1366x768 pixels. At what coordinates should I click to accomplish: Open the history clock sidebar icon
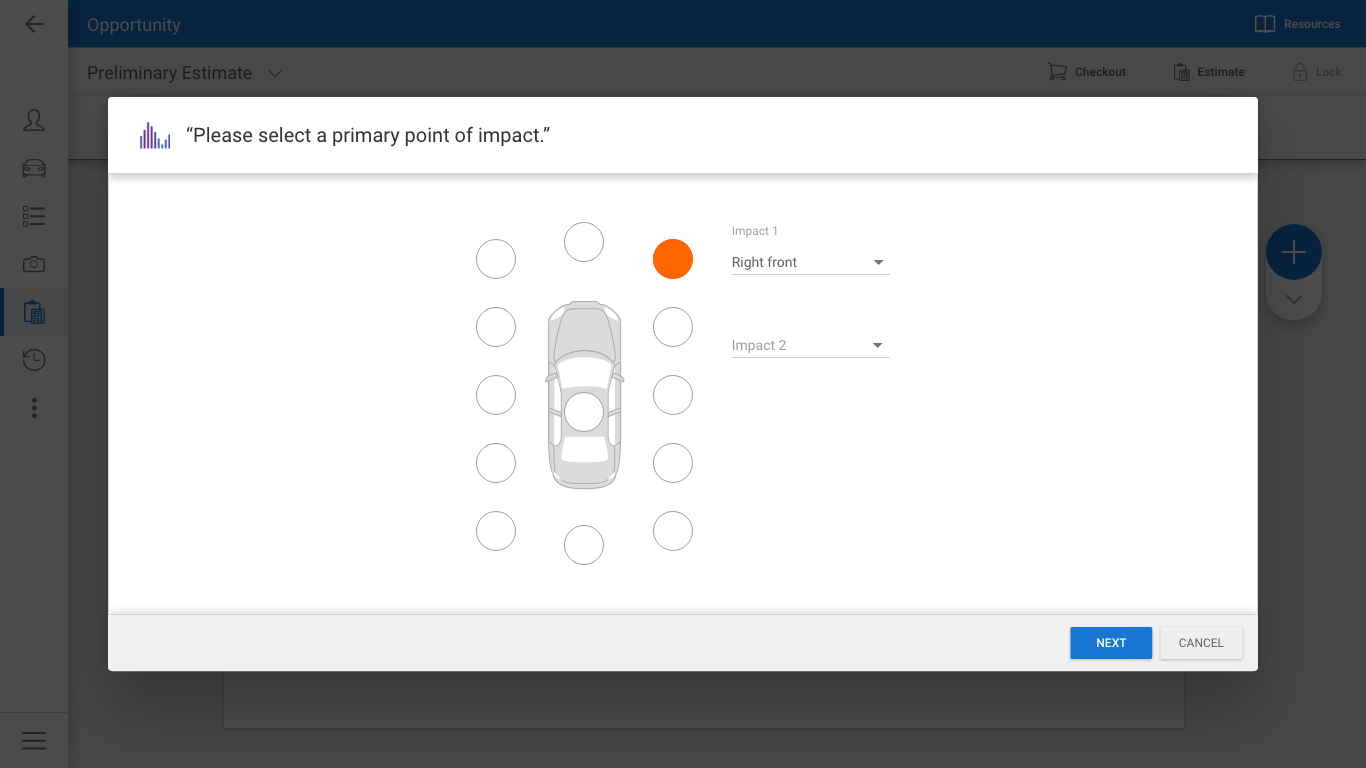(34, 360)
